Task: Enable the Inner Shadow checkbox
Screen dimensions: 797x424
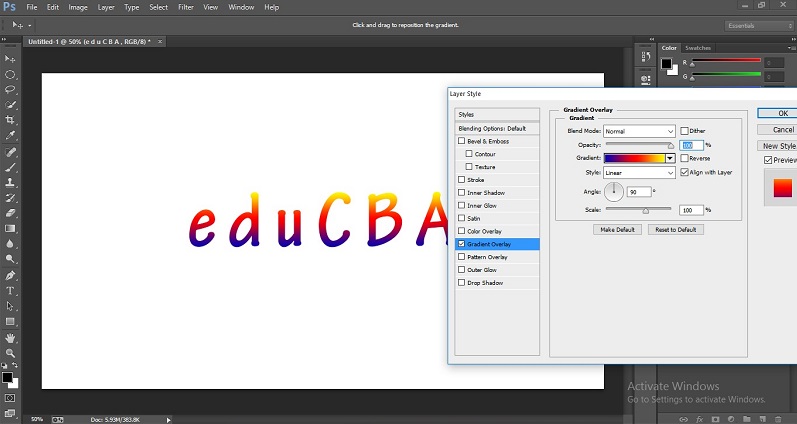Action: [x=462, y=192]
